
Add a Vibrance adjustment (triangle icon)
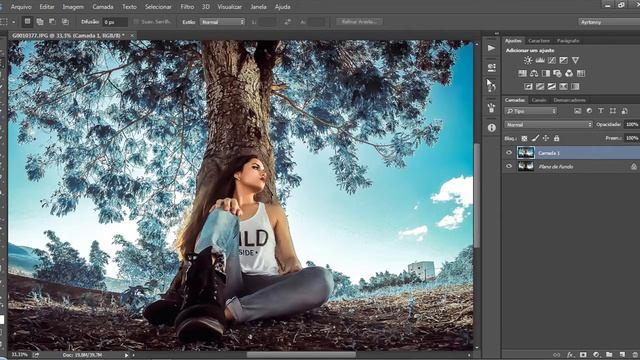pos(575,60)
